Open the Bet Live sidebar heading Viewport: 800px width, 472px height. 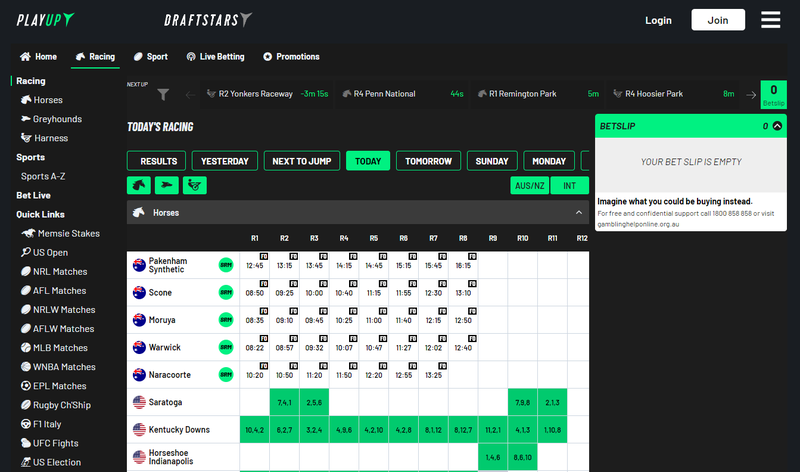[33, 195]
